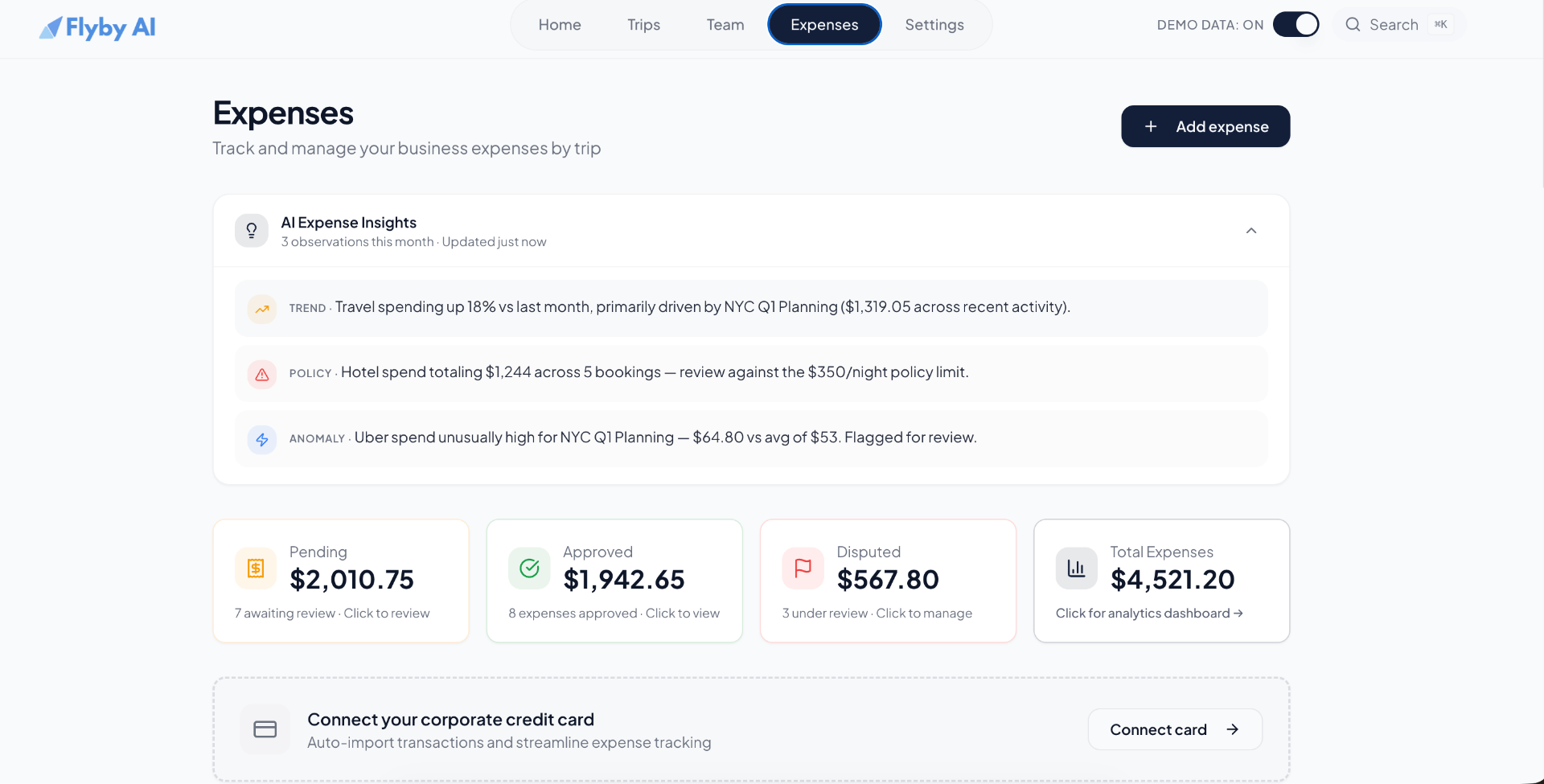Click the arrow icon in Connect card
The image size is (1544, 784).
click(x=1232, y=729)
